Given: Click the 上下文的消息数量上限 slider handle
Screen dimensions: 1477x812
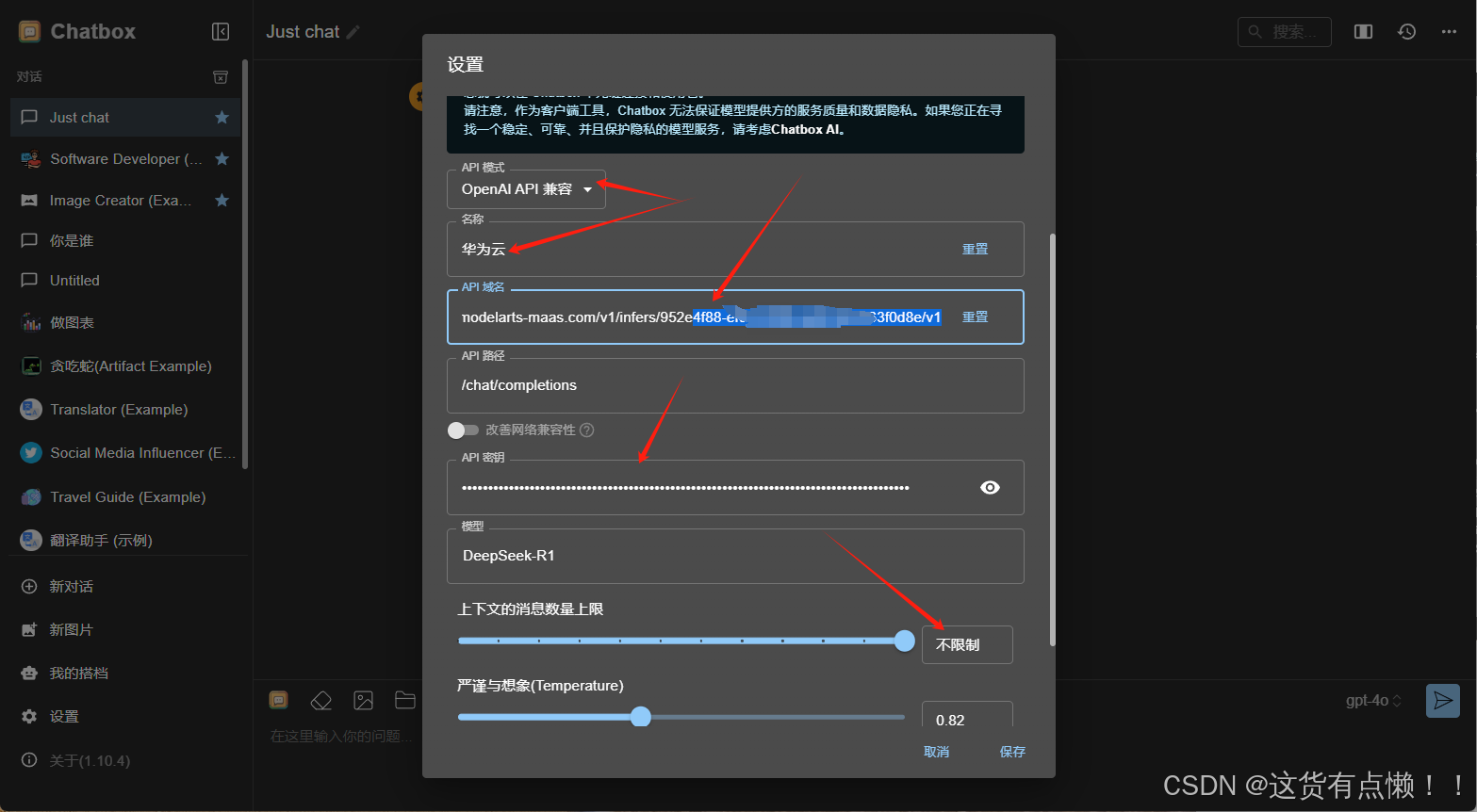Looking at the screenshot, I should (905, 641).
